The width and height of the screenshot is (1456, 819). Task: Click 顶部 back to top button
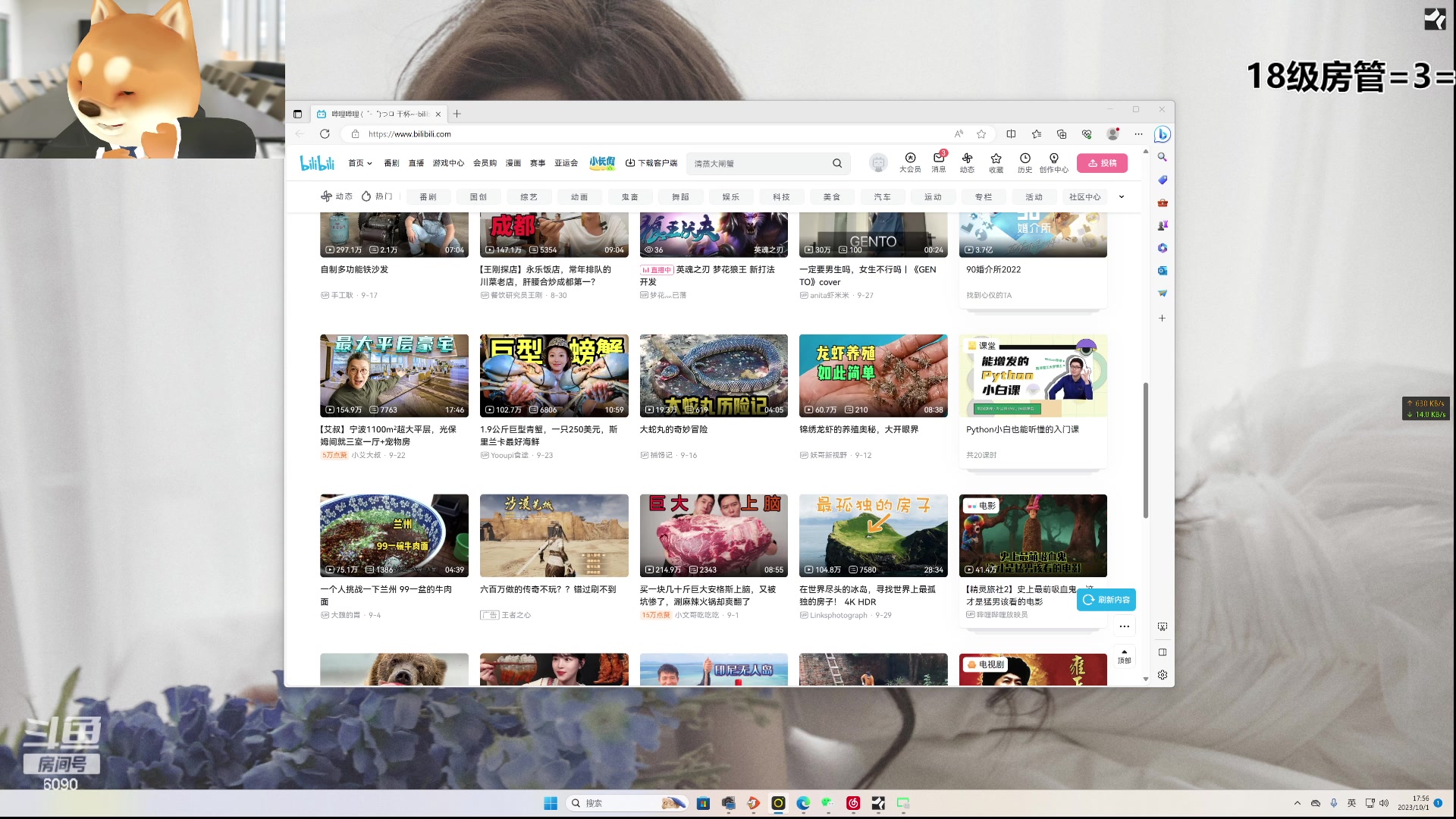click(x=1125, y=656)
